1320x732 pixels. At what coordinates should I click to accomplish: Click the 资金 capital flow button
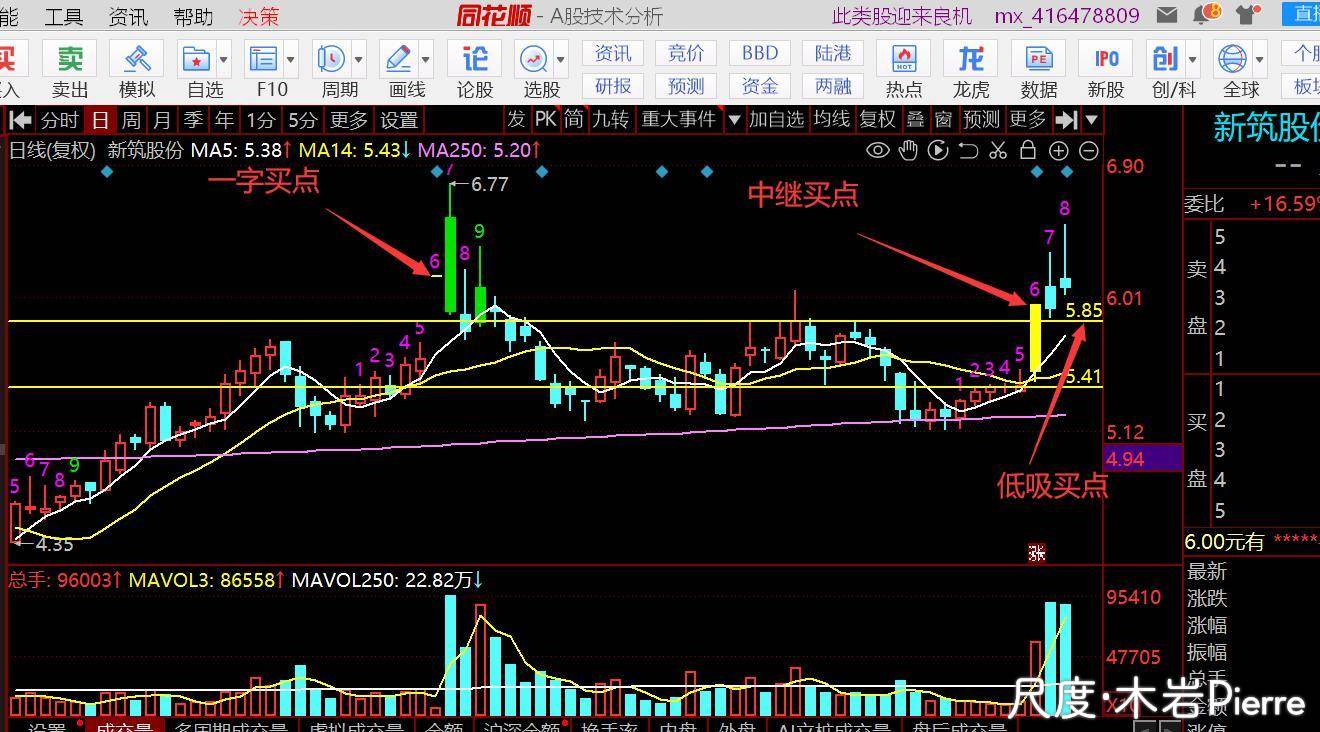click(x=759, y=86)
